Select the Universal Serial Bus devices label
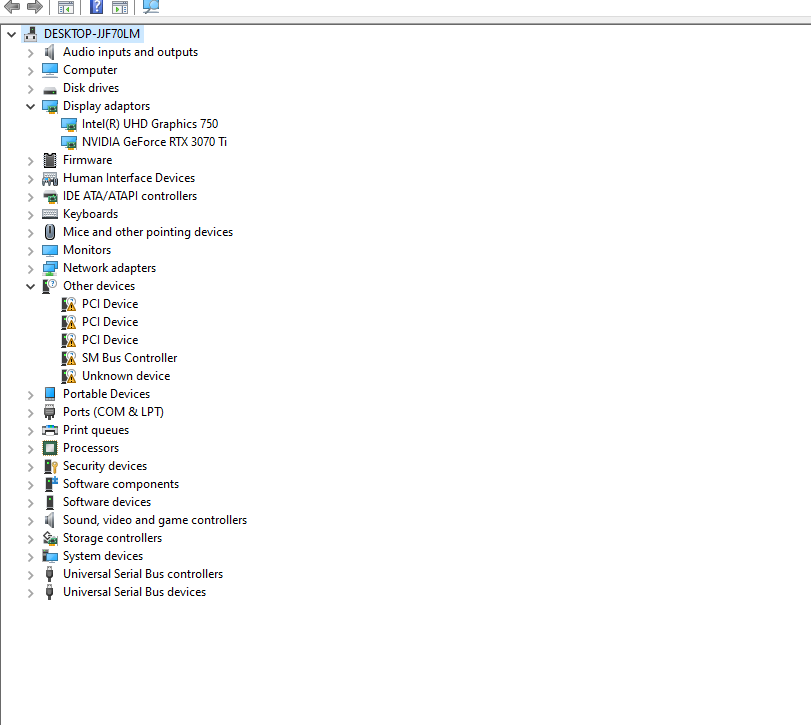Screen dimensions: 811x725 [x=134, y=592]
